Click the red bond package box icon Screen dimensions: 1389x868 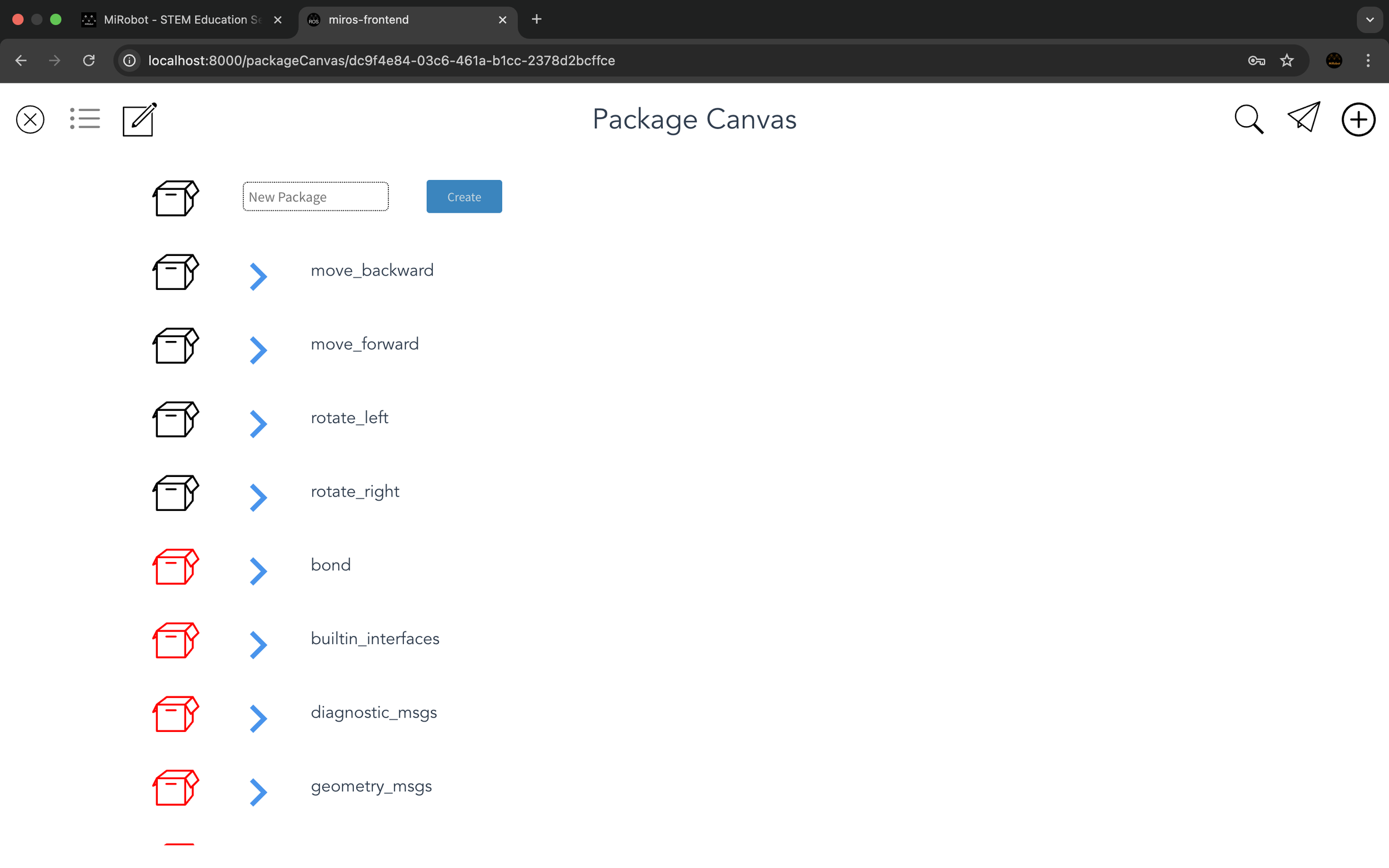click(175, 566)
